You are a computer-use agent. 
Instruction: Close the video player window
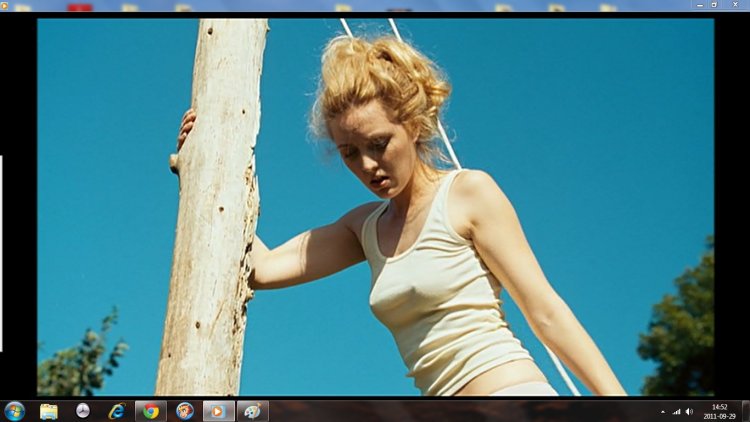coord(736,4)
